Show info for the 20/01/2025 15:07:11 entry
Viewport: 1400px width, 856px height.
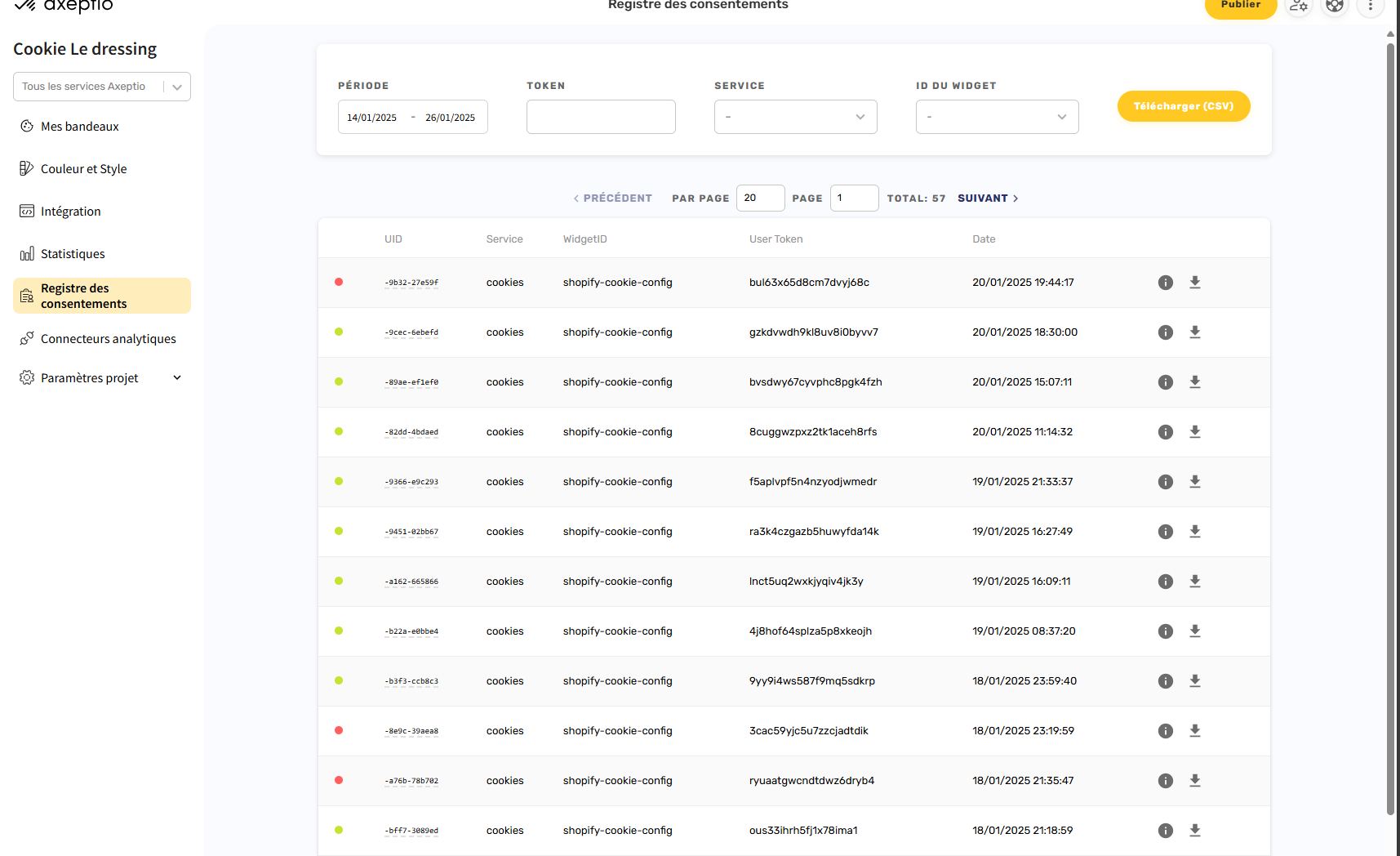tap(1166, 382)
